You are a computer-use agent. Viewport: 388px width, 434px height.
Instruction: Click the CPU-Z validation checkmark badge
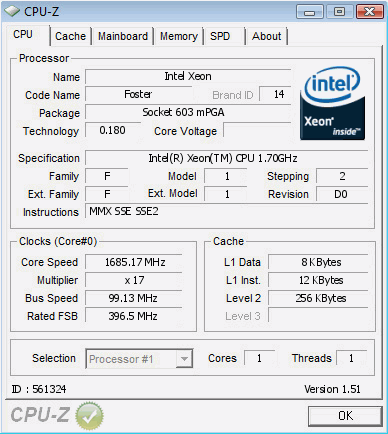89,415
